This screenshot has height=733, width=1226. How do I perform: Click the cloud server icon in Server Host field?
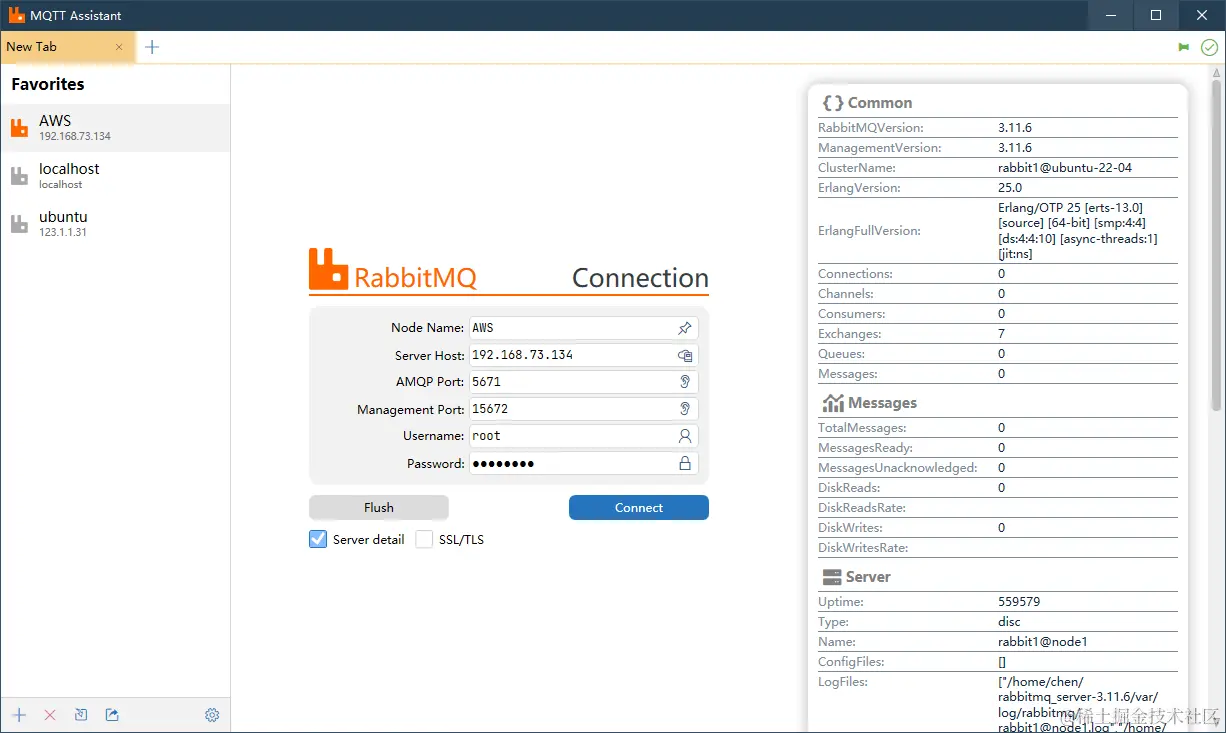tap(685, 355)
